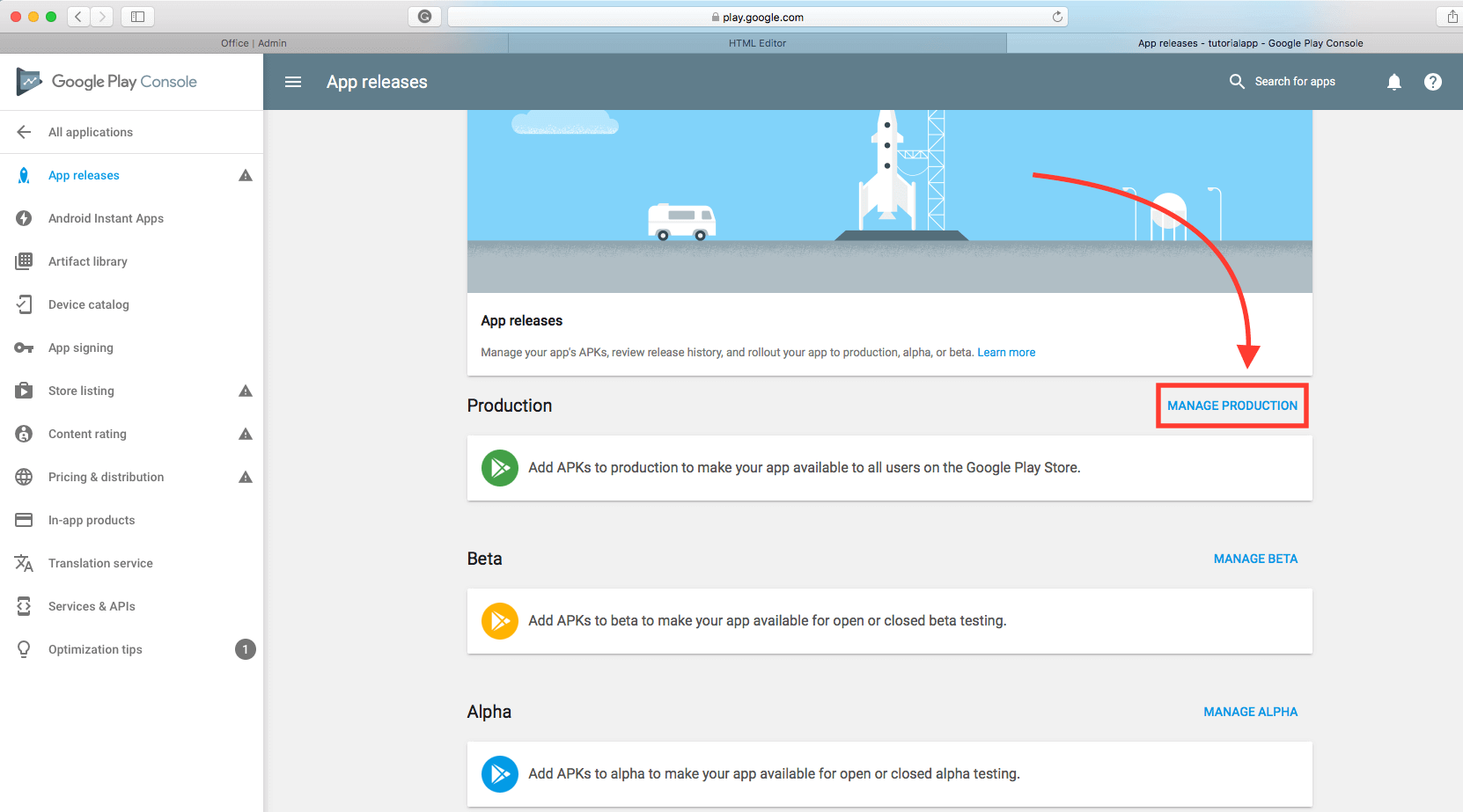Viewport: 1463px width, 812px height.
Task: Click the Production add APKs card
Action: 889,468
